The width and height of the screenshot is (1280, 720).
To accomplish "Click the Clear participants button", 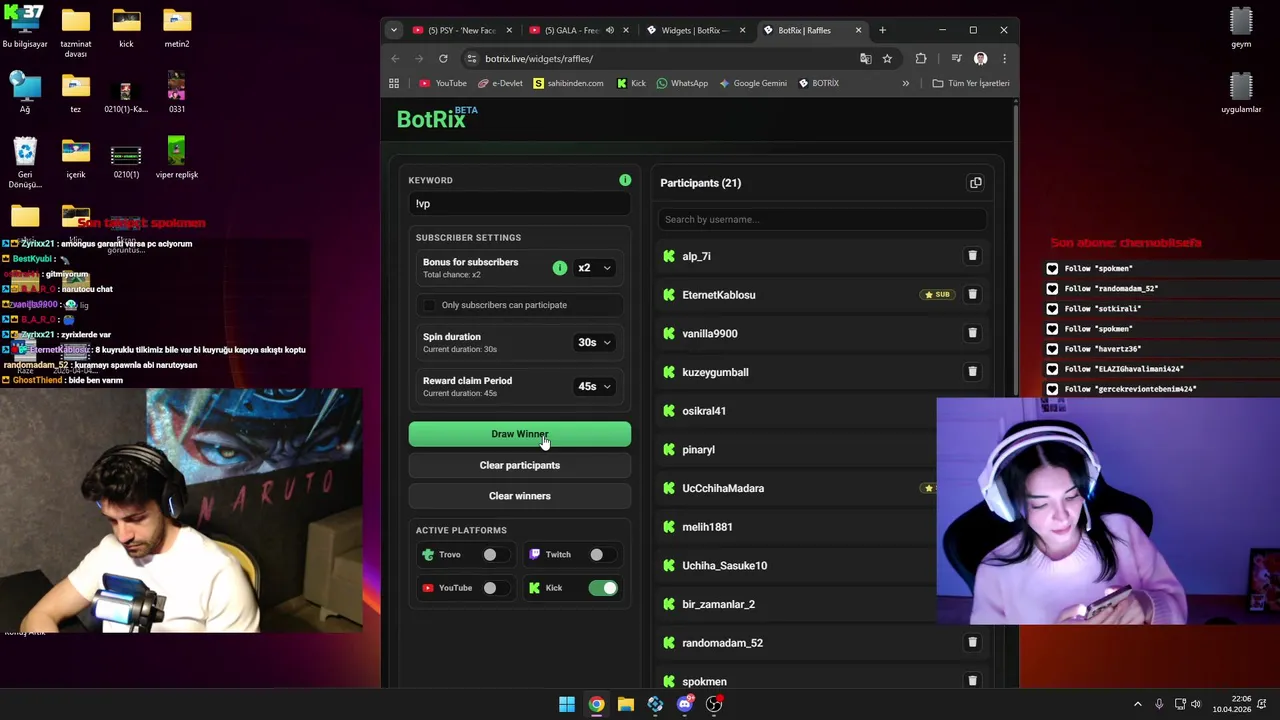I will coord(520,465).
